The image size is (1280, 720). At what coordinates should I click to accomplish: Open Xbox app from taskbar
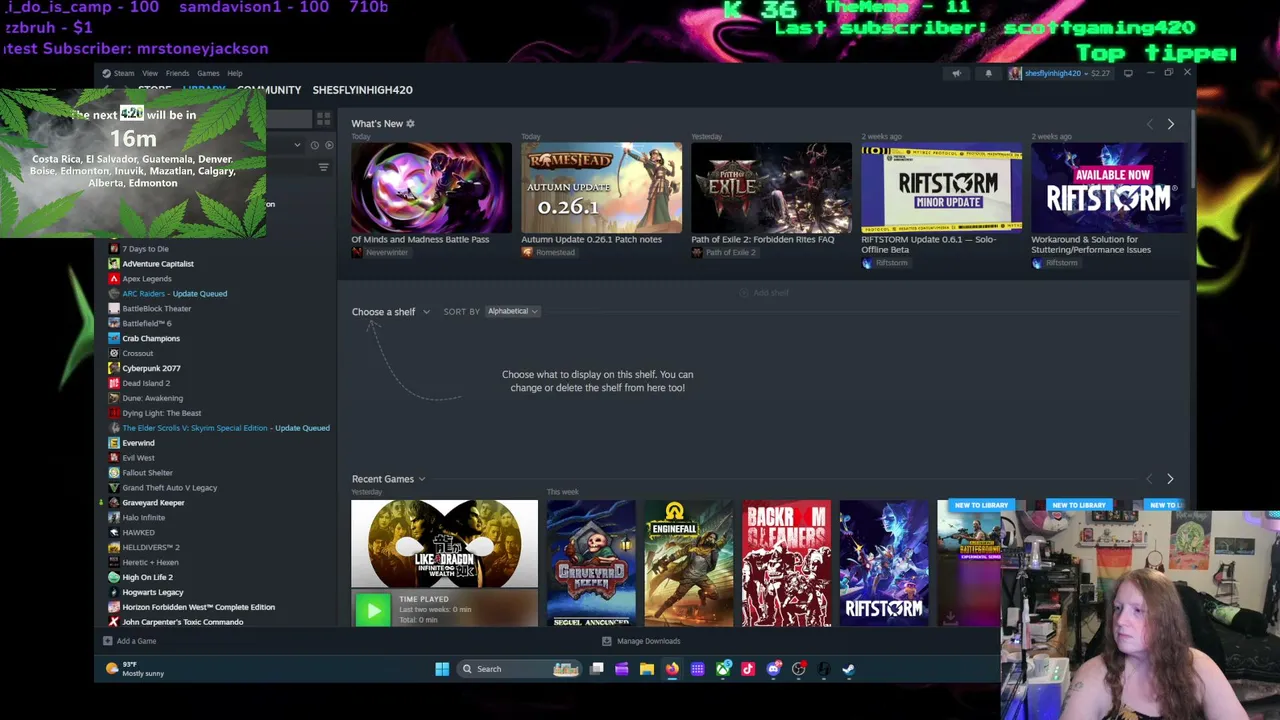[x=723, y=669]
